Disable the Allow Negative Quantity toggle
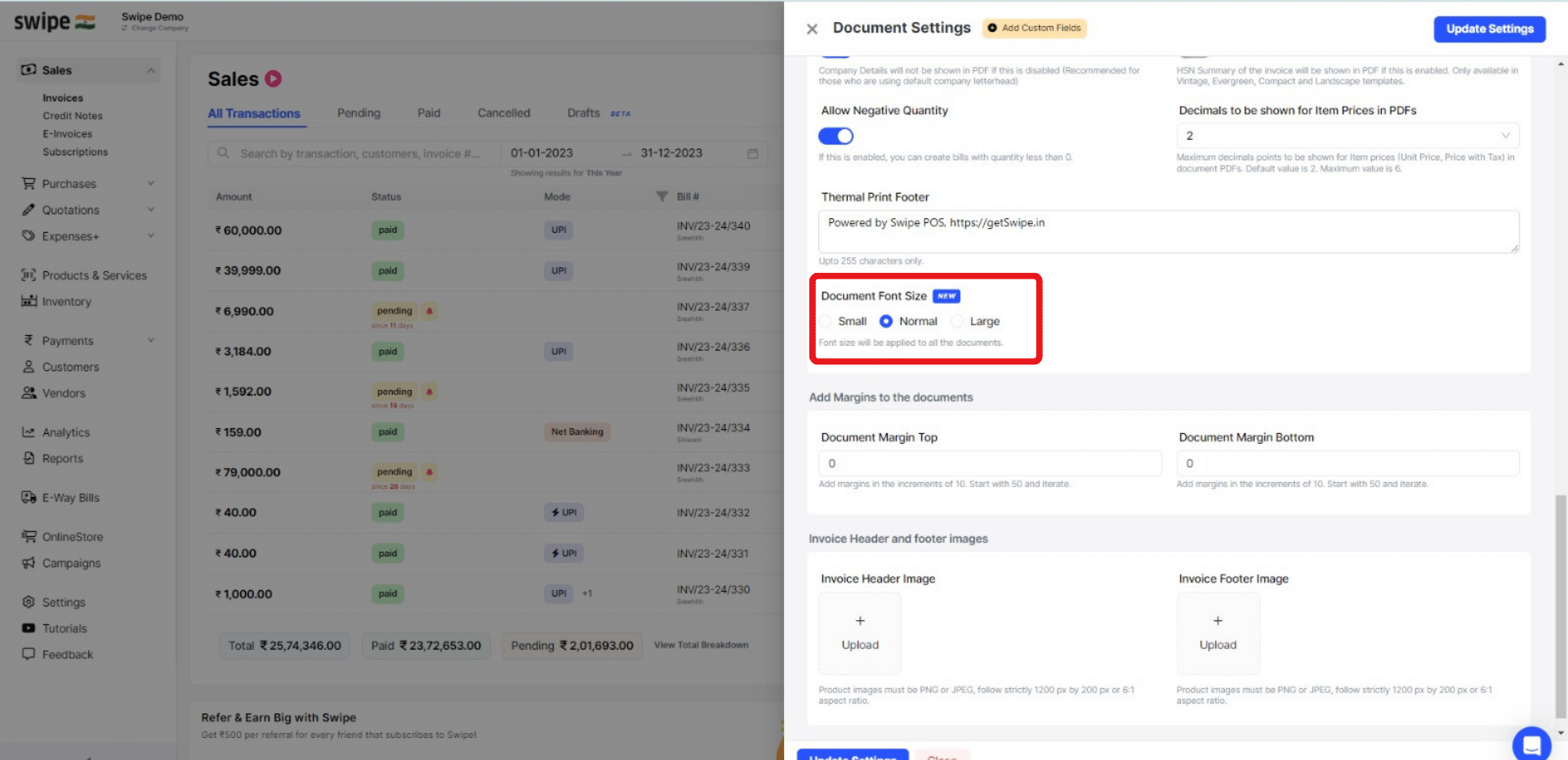1568x760 pixels. tap(835, 136)
